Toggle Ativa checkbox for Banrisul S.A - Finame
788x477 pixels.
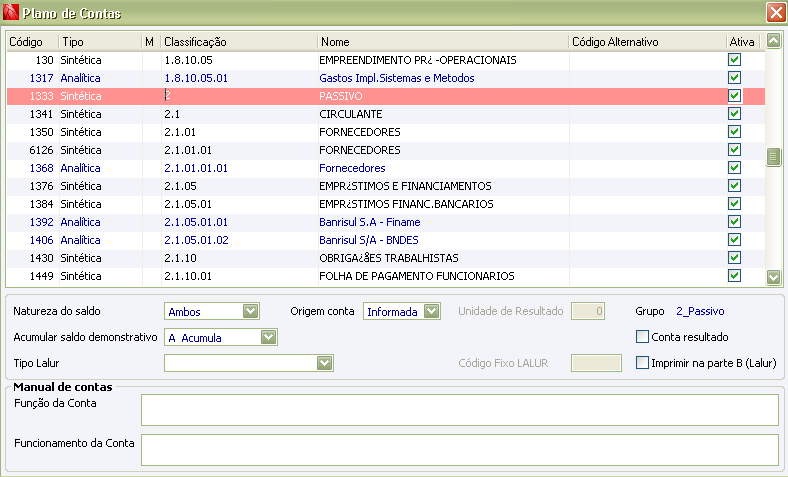coord(734,222)
